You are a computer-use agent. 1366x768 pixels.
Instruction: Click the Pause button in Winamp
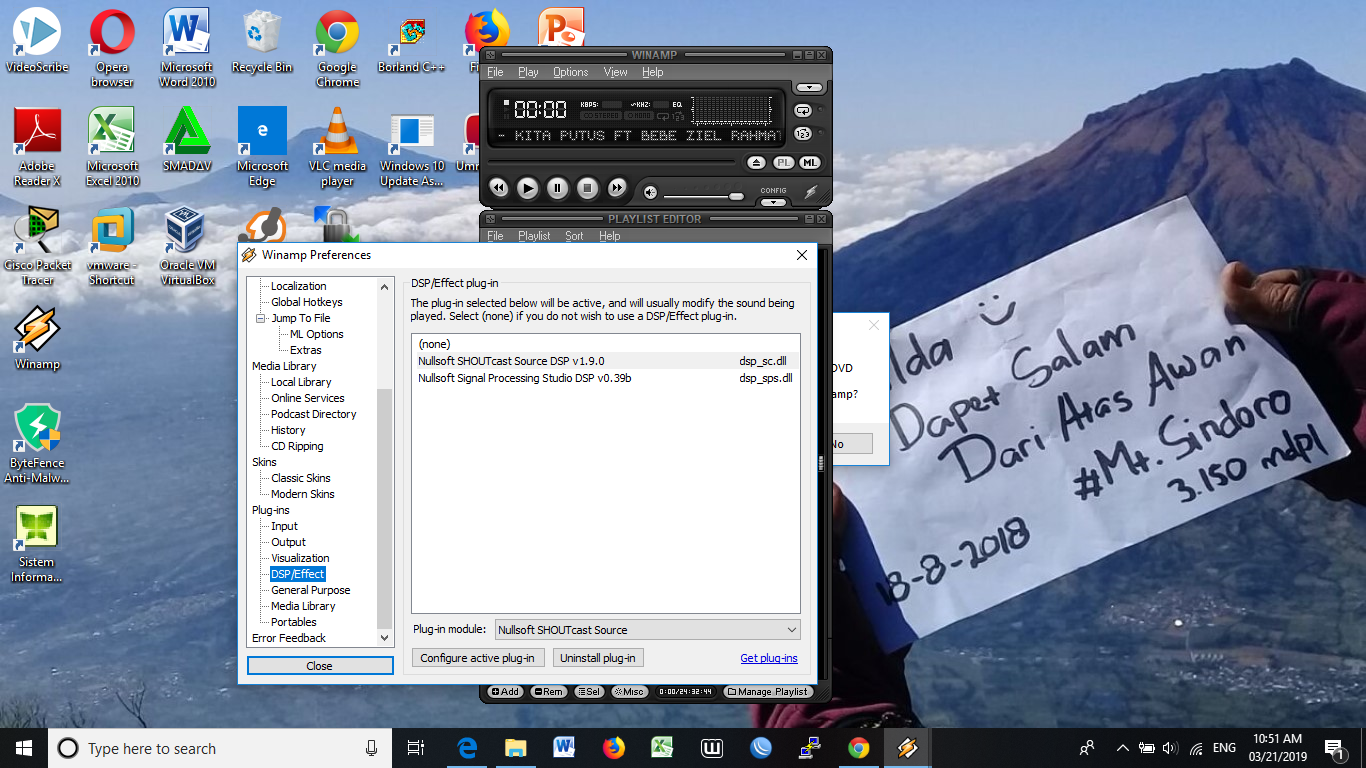[x=558, y=188]
